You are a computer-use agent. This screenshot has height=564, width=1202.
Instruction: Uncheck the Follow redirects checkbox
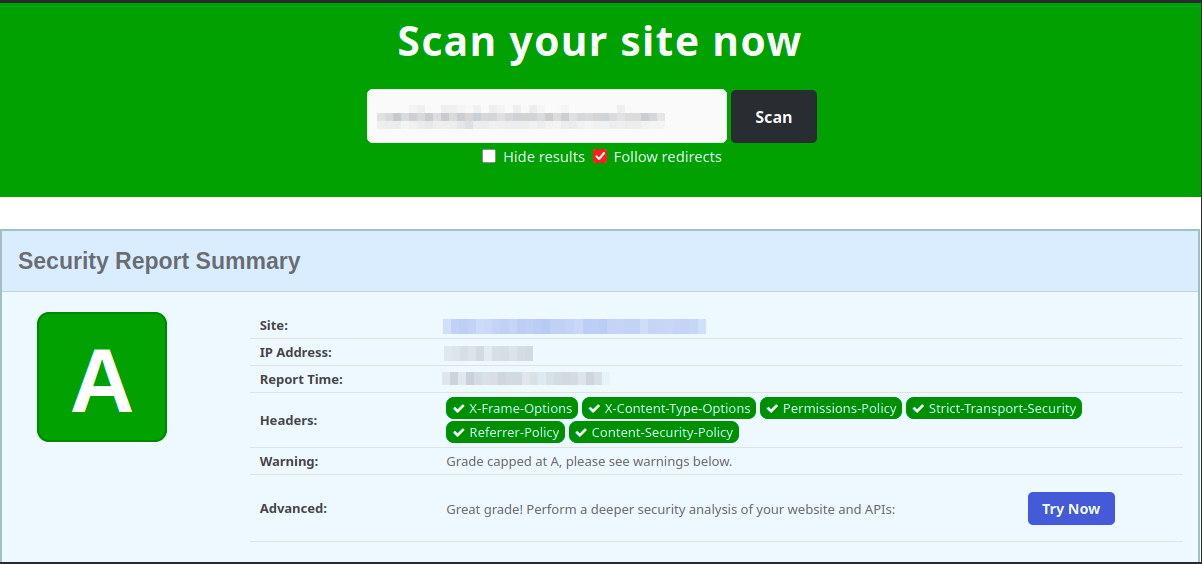[600, 156]
